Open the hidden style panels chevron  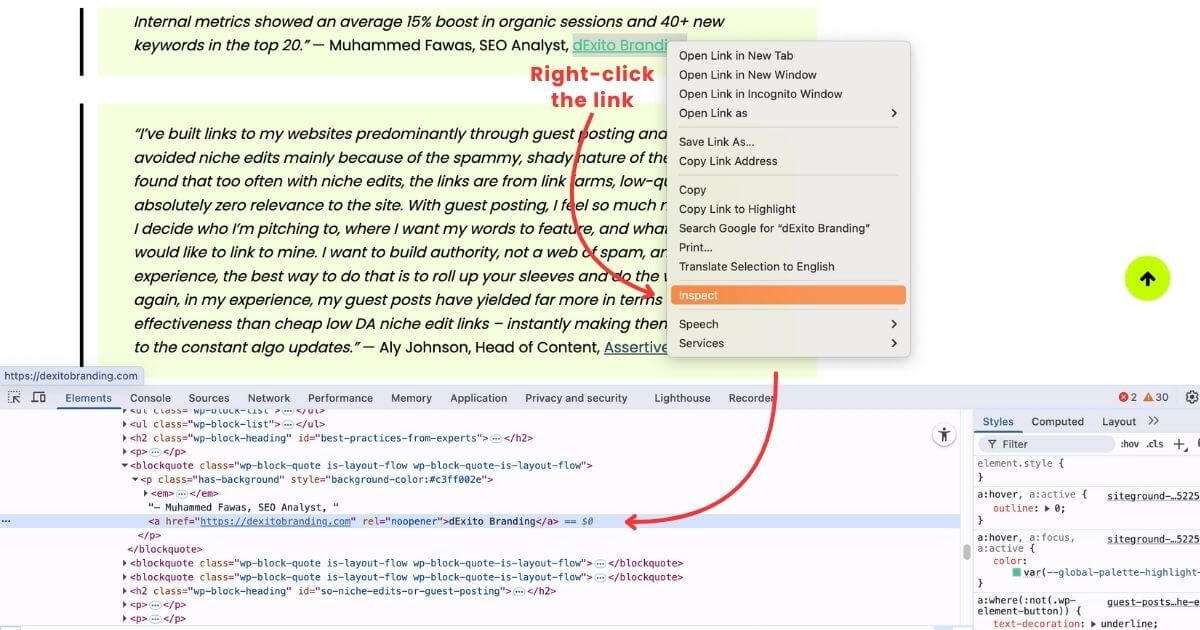tap(1151, 421)
